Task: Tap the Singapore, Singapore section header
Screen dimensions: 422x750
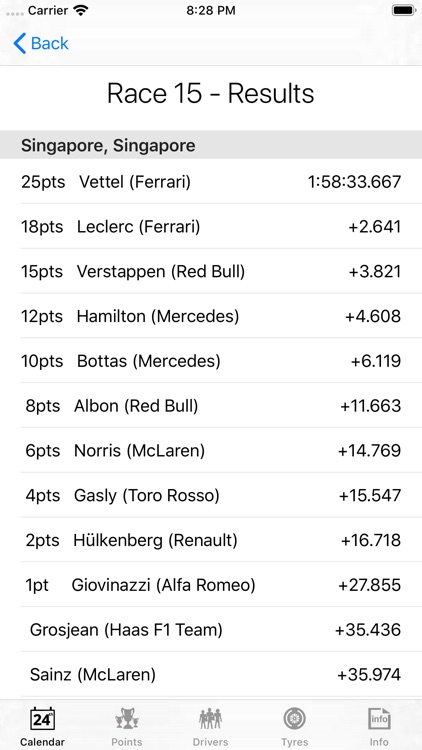Action: pyautogui.click(x=211, y=145)
